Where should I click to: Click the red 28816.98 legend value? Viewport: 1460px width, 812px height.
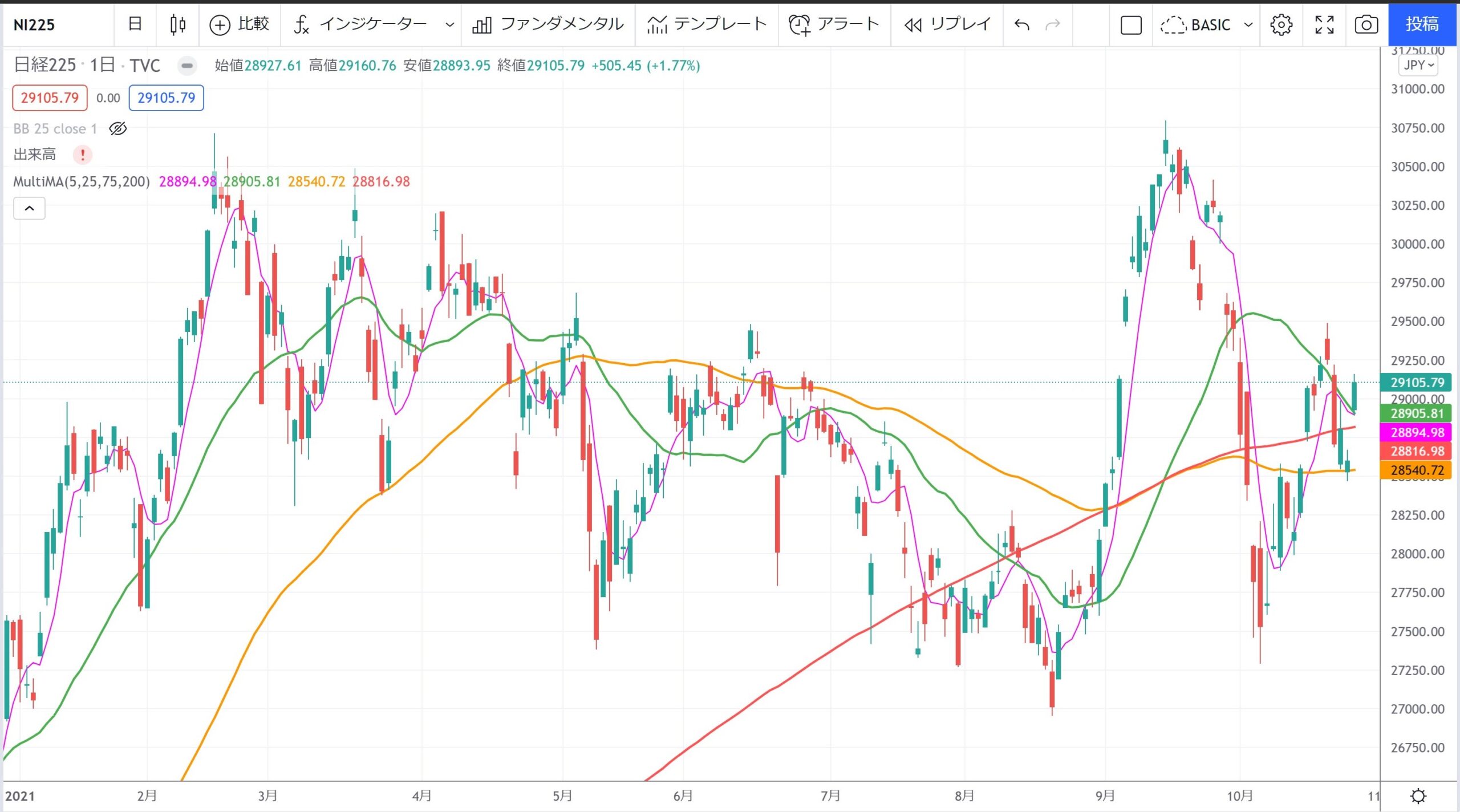click(381, 181)
